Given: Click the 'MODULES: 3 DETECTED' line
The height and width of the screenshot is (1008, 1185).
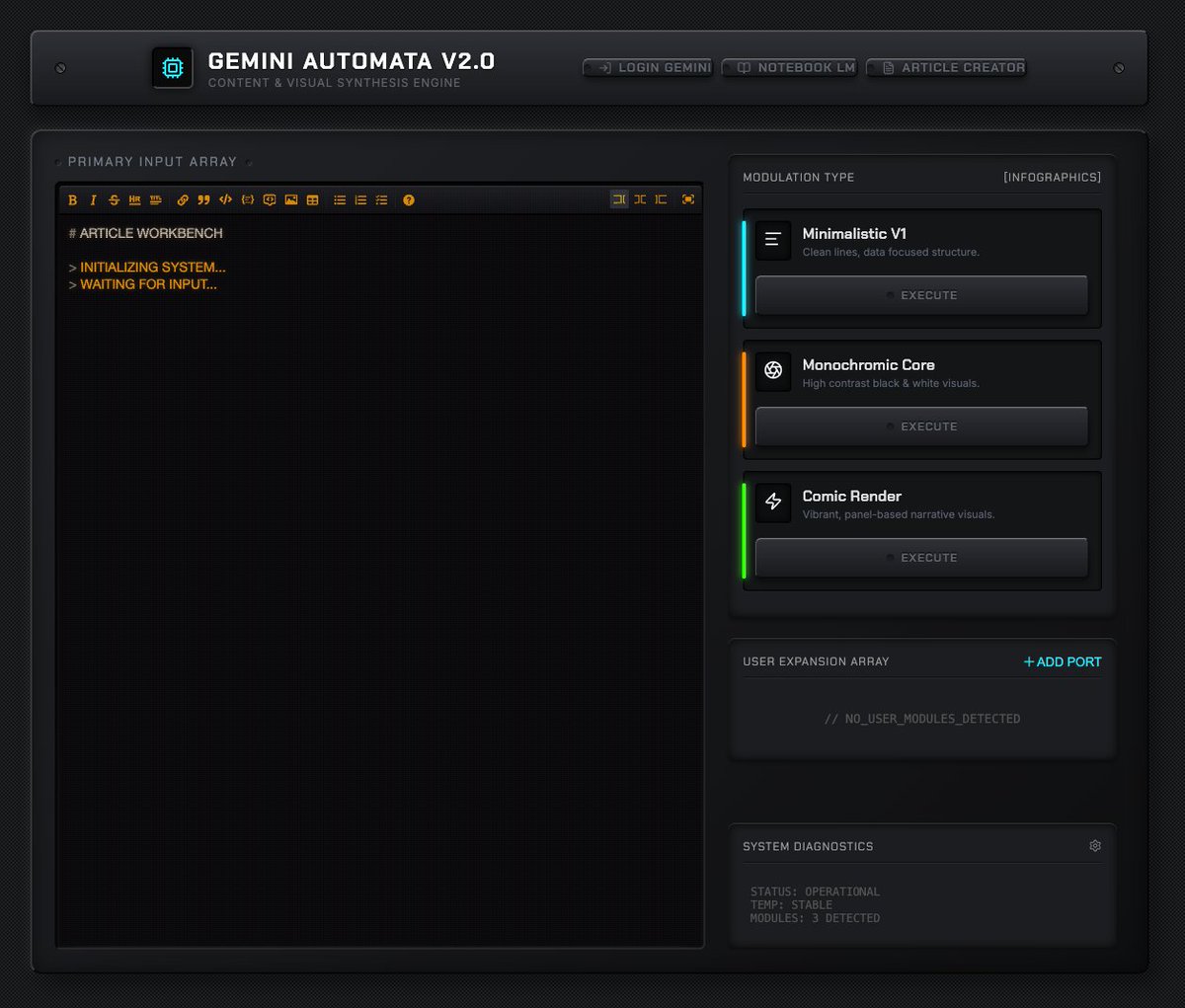Looking at the screenshot, I should click(x=815, y=918).
